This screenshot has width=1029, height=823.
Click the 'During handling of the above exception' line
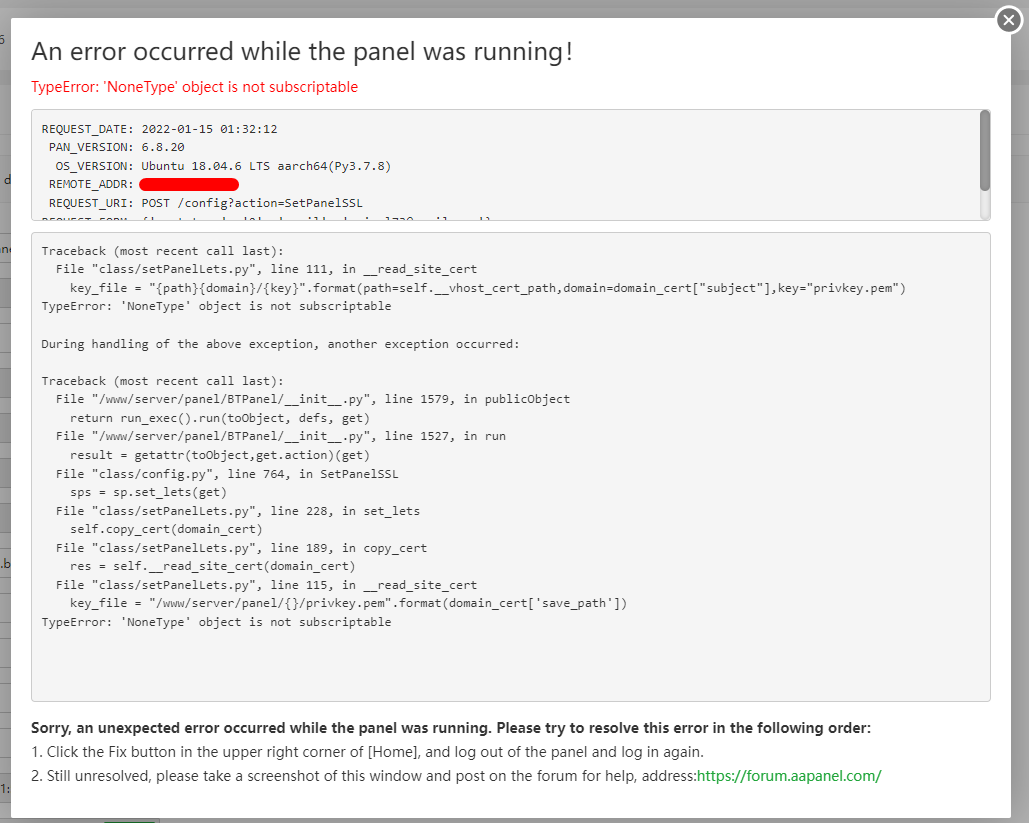[x=280, y=344]
